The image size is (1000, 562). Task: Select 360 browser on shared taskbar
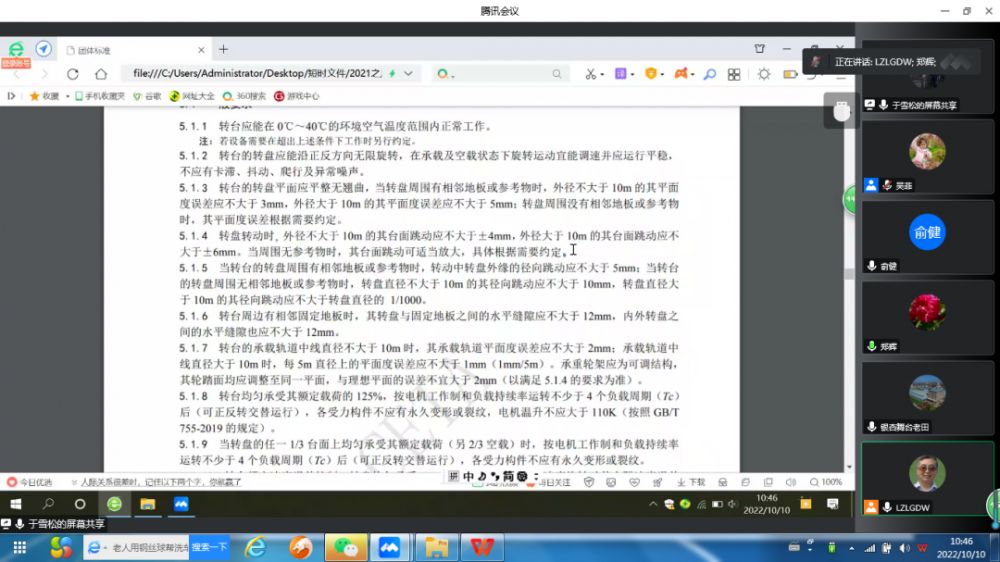114,504
